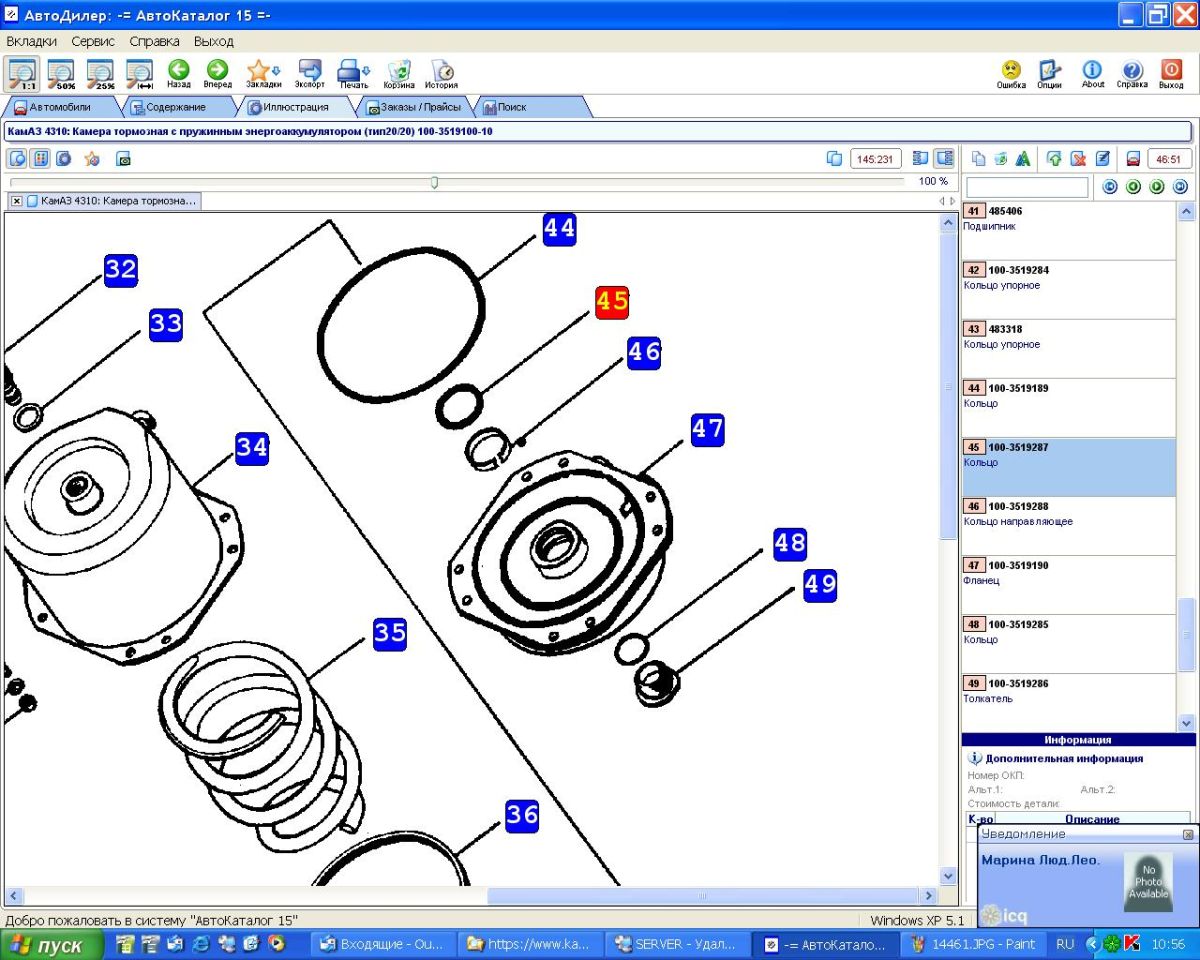The image size is (1200, 960).
Task: Click callout 47 on the diagram
Action: [x=708, y=430]
